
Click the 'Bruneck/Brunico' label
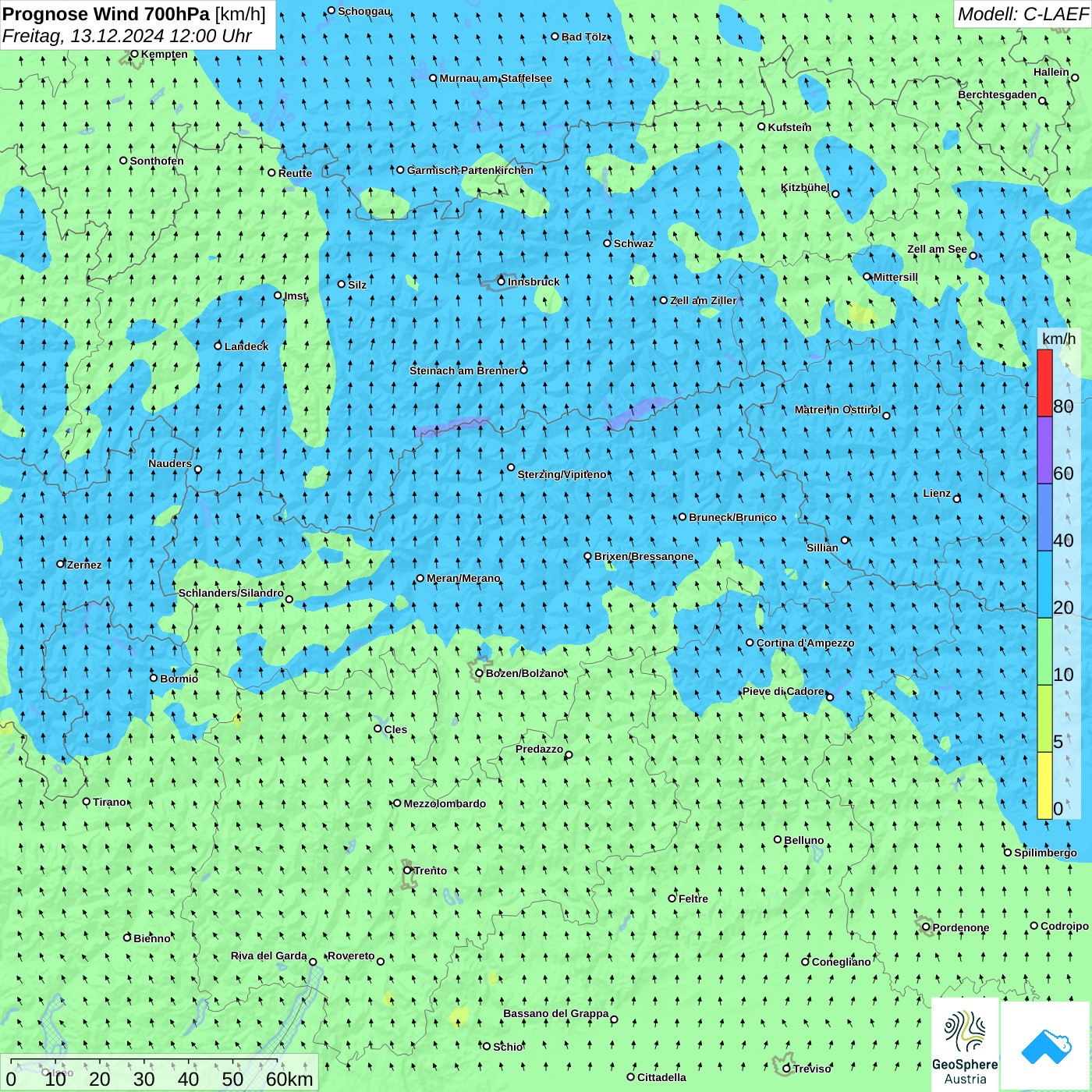[732, 517]
